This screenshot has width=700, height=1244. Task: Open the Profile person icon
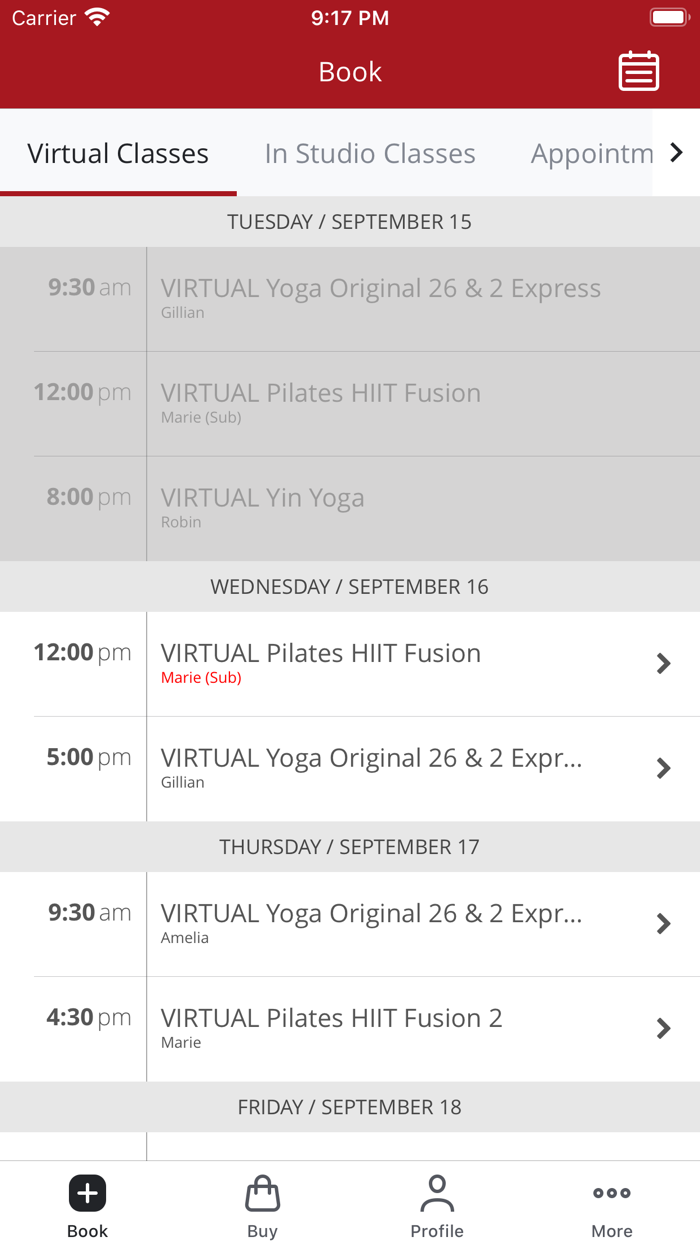(437, 1192)
